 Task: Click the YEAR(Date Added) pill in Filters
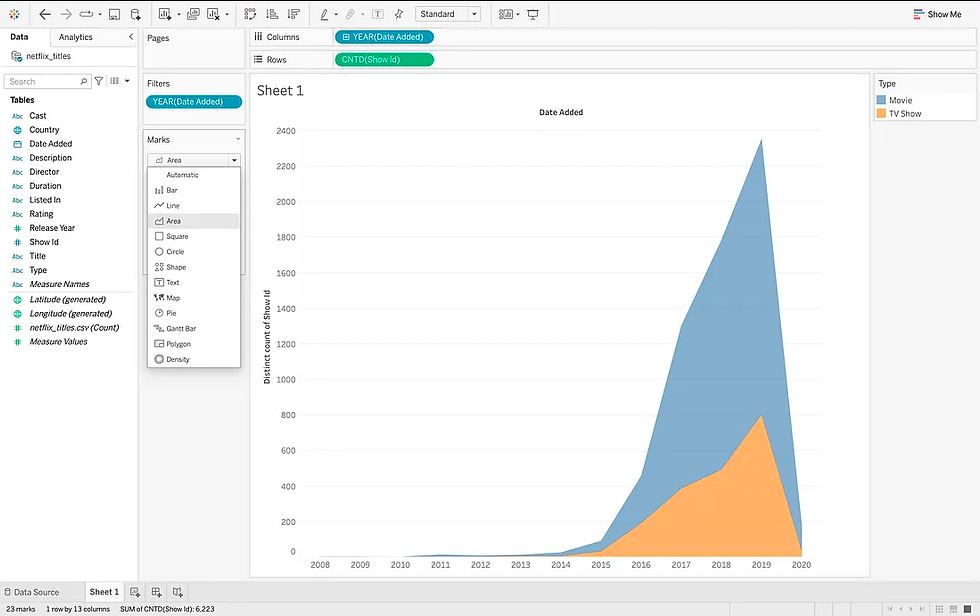(x=194, y=101)
